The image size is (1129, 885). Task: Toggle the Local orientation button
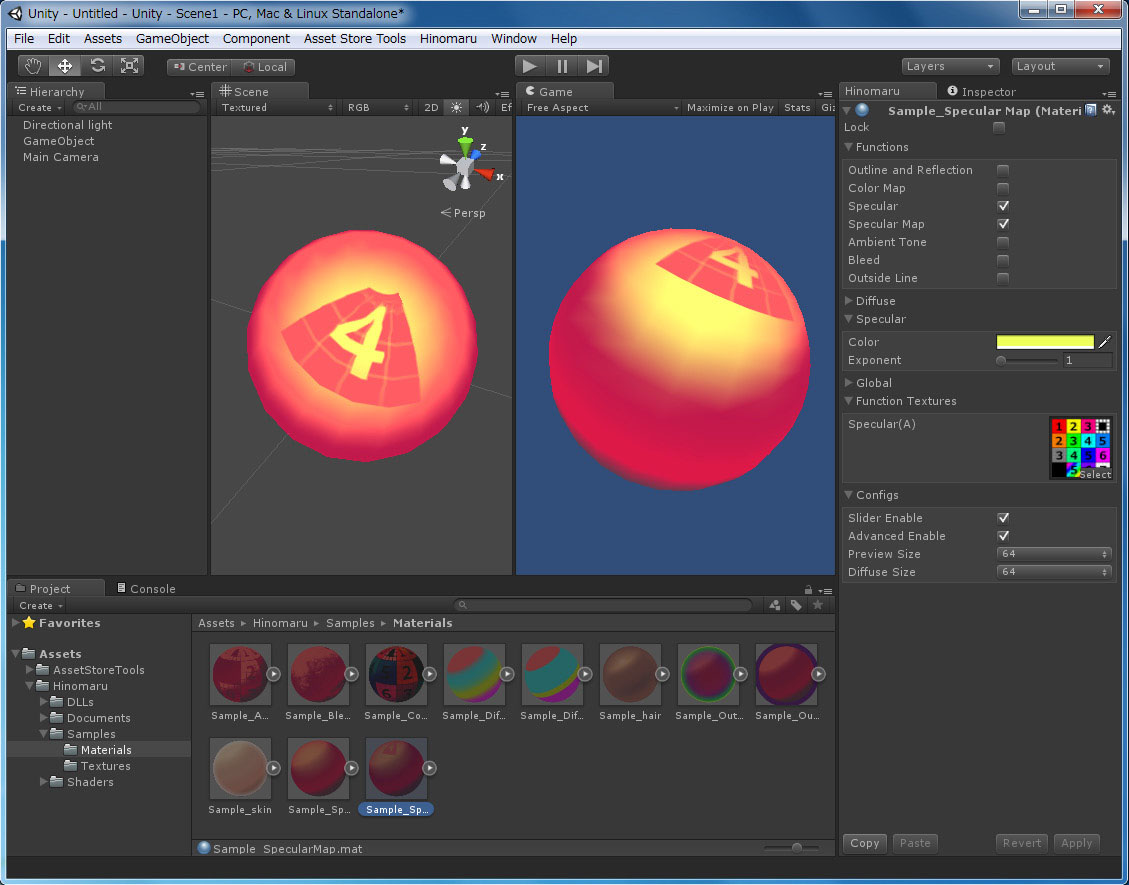pyautogui.click(x=264, y=67)
